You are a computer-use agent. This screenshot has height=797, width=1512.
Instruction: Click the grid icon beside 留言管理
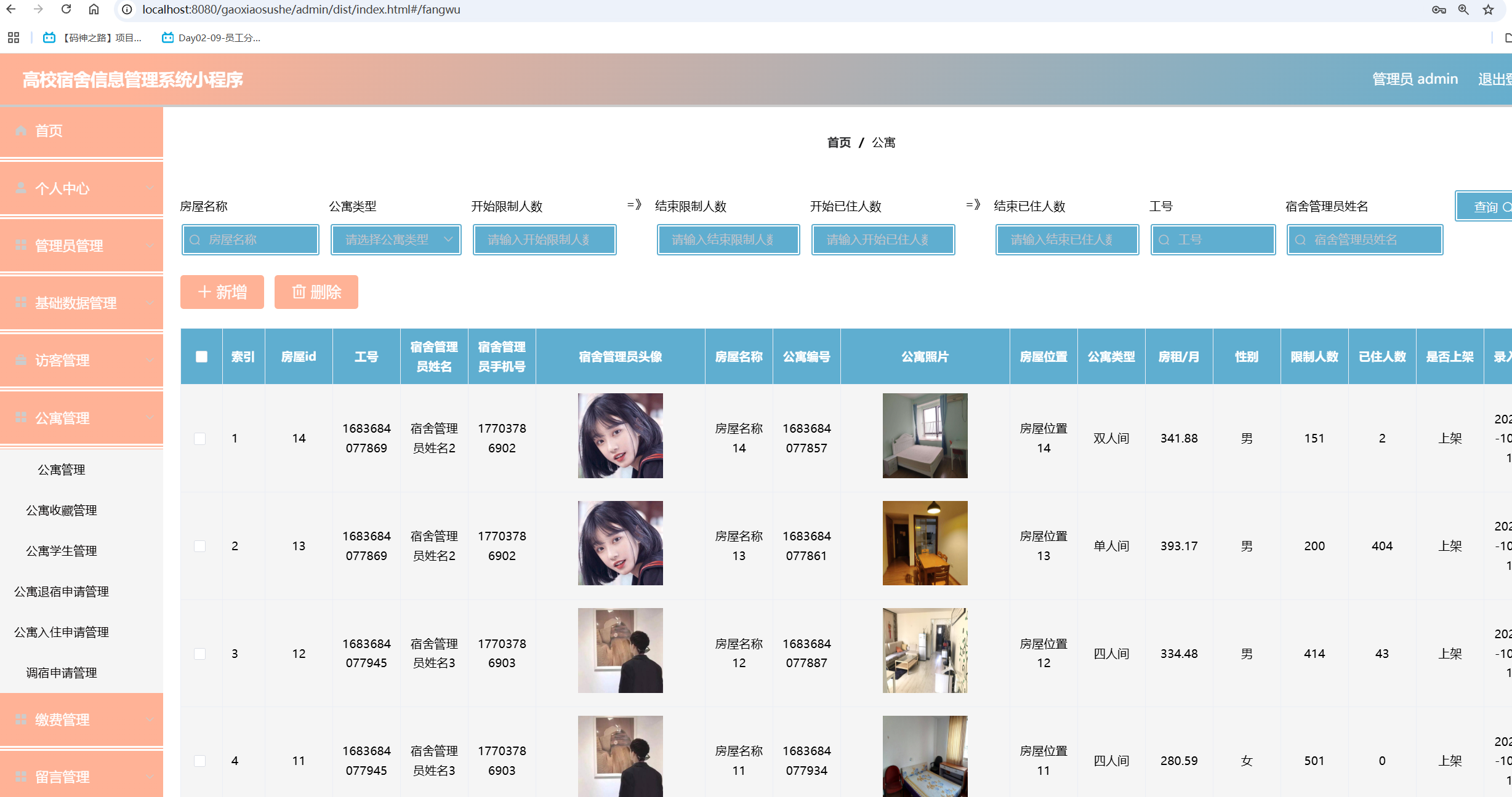pyautogui.click(x=21, y=777)
